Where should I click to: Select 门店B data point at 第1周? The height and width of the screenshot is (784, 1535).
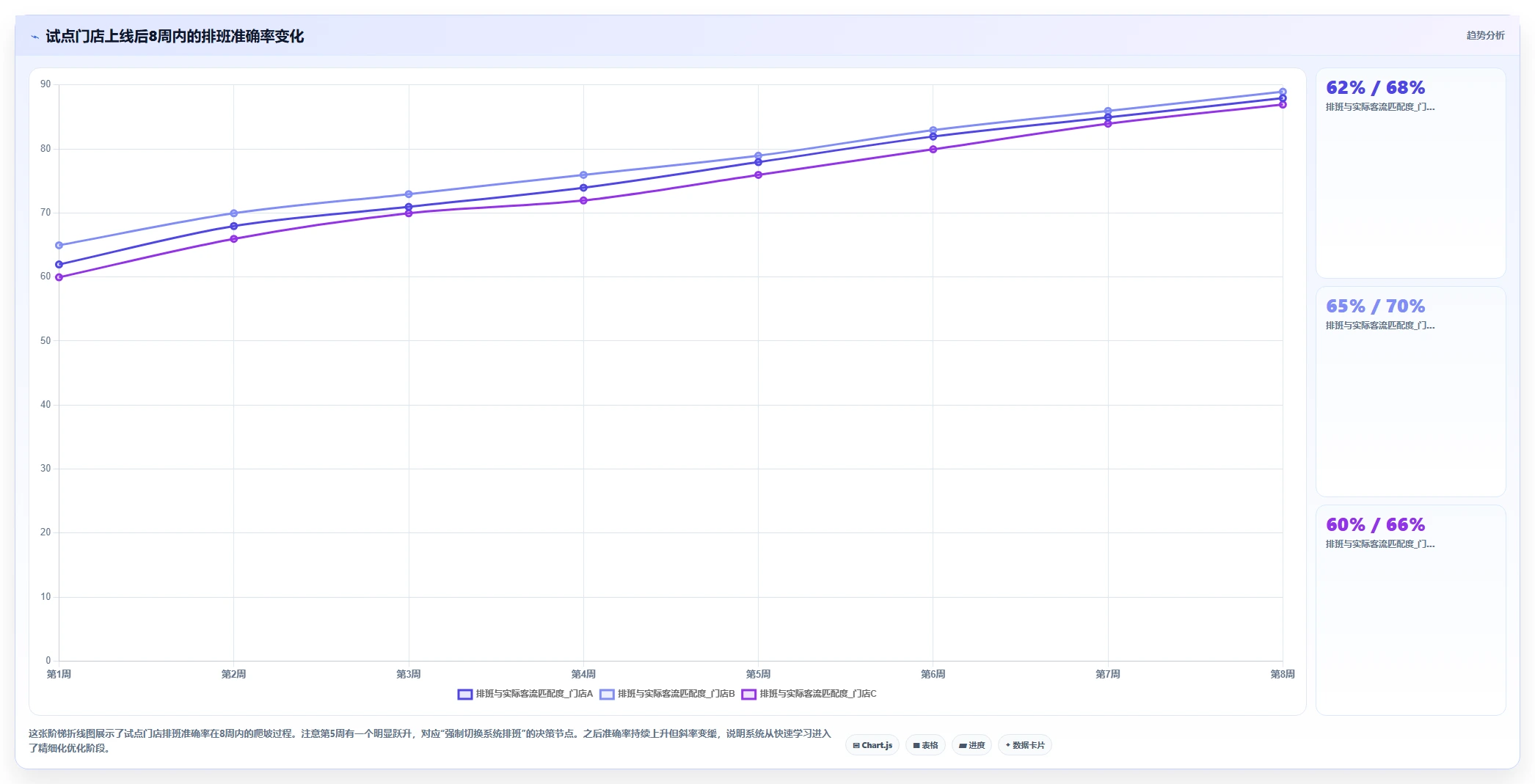(59, 245)
